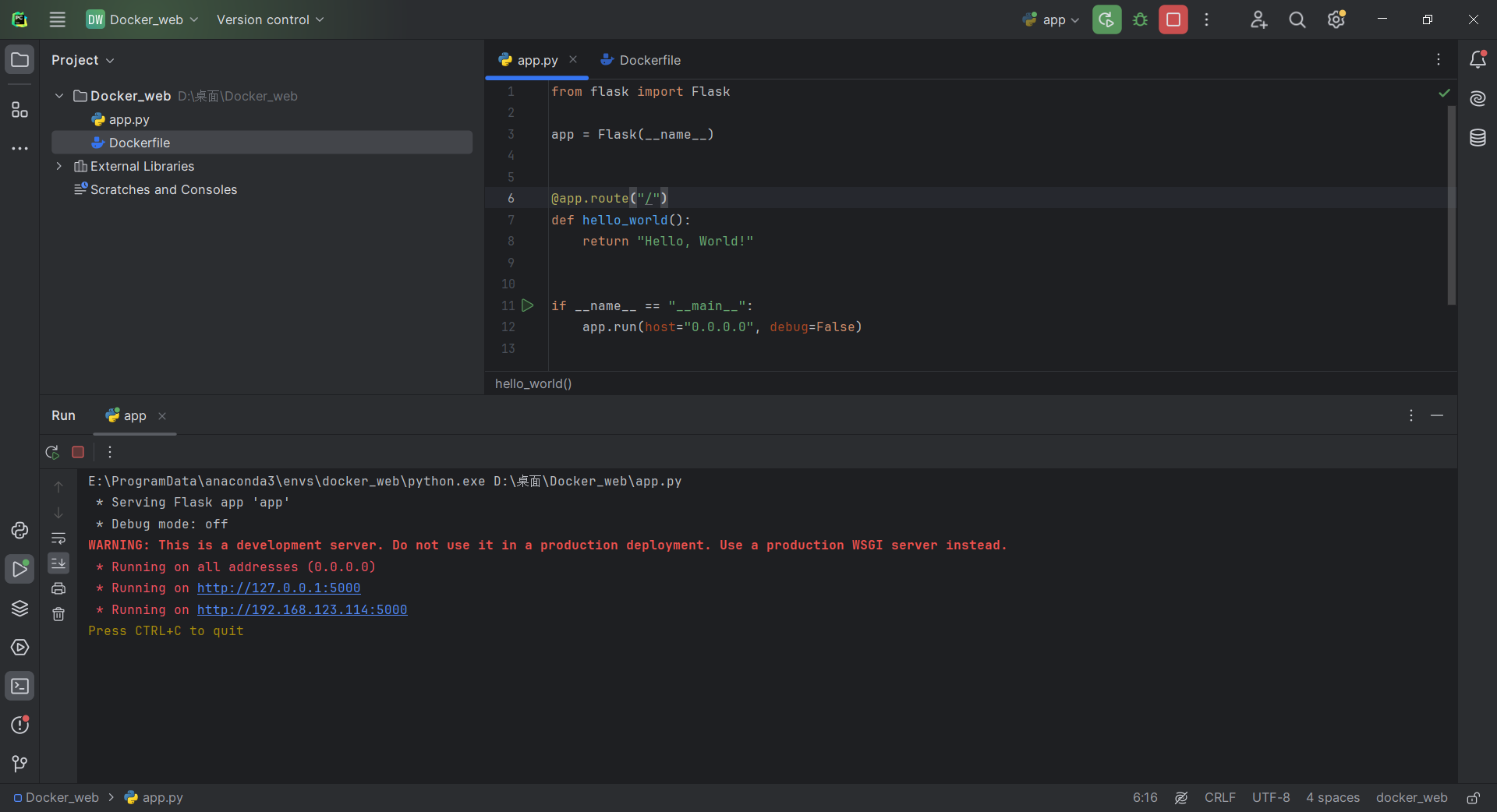
Task: Open the Python Packages tool window
Action: [x=19, y=608]
